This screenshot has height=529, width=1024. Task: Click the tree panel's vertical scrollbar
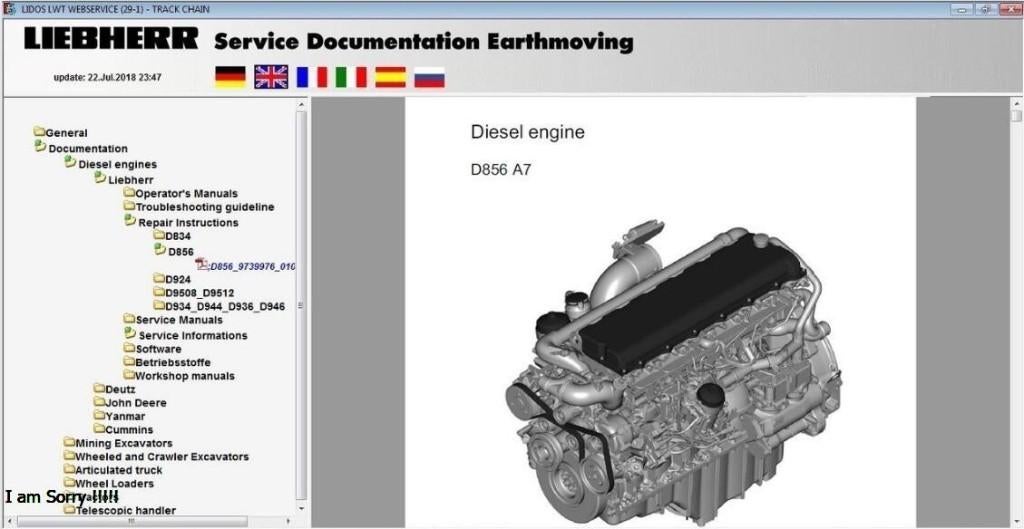(301, 300)
